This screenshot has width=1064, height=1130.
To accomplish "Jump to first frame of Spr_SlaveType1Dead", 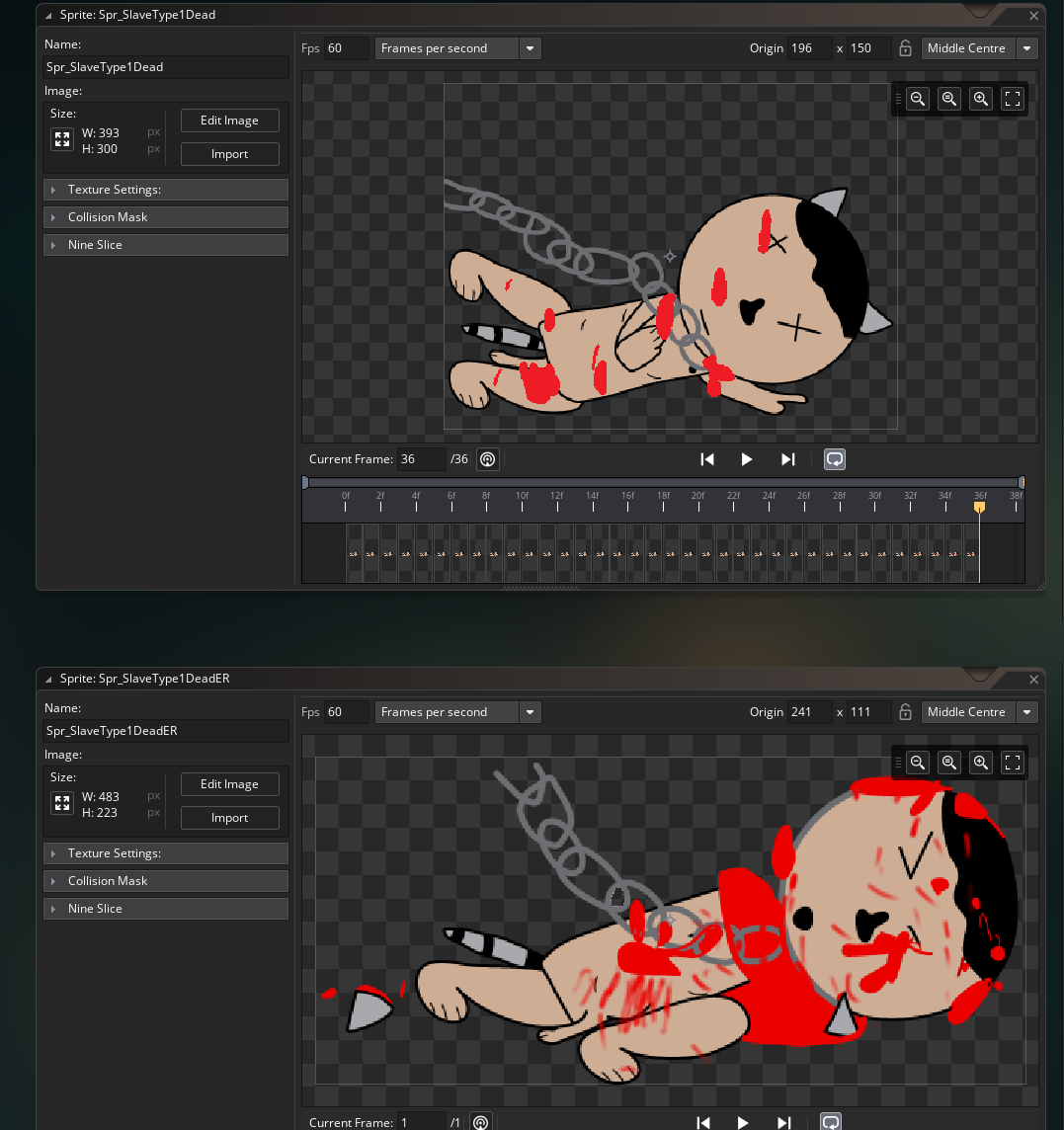I will point(707,459).
